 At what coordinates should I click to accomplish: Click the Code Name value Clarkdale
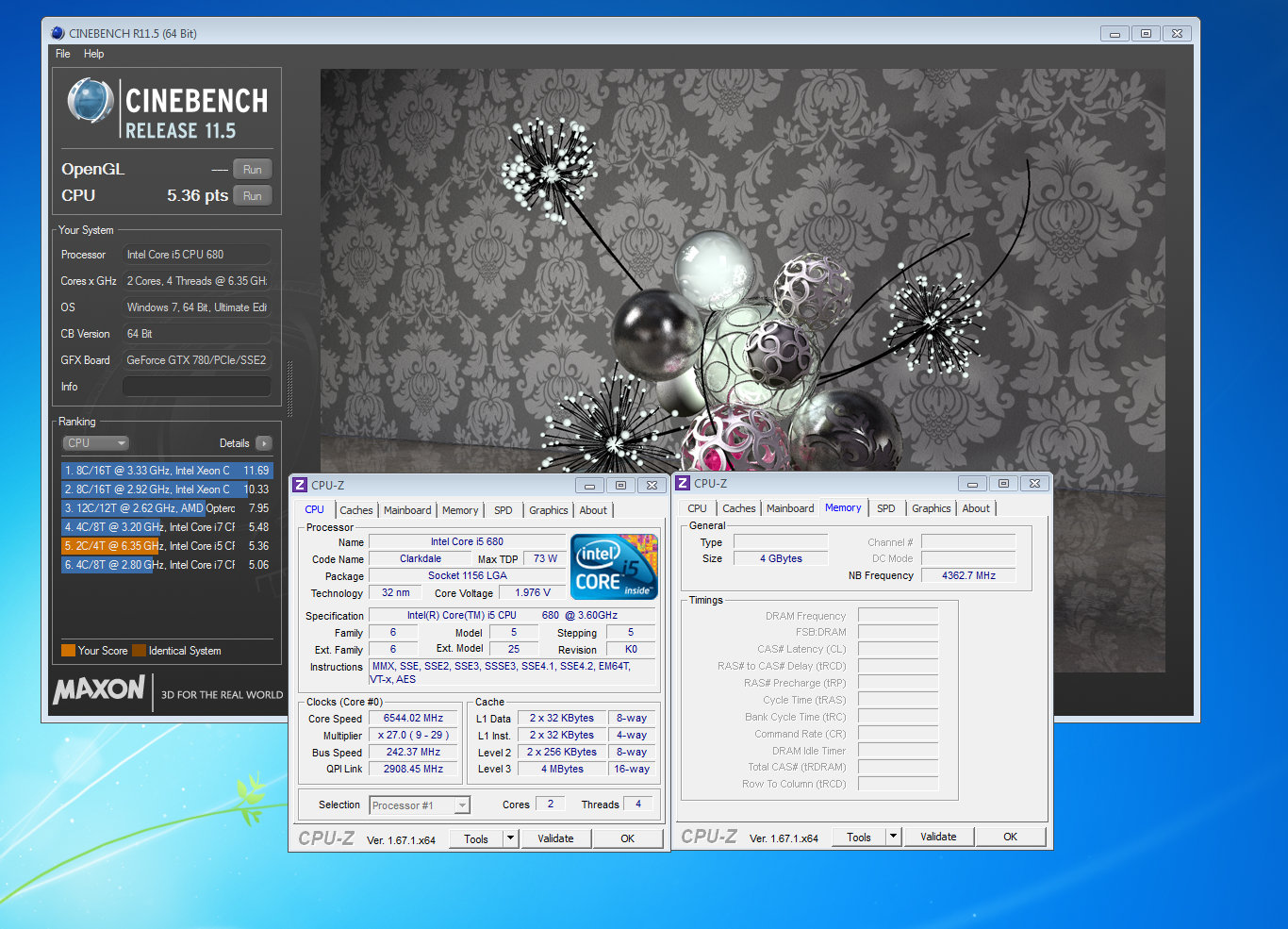[x=421, y=559]
